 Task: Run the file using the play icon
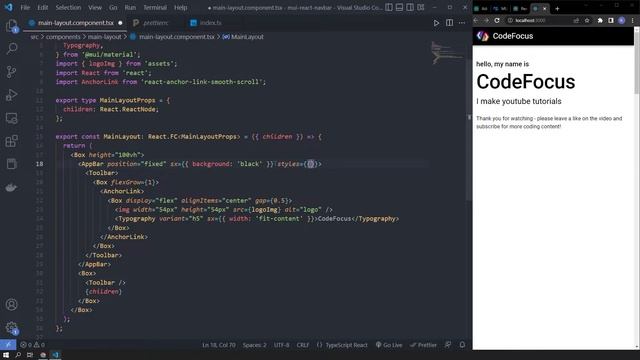pyautogui.click(x=436, y=23)
